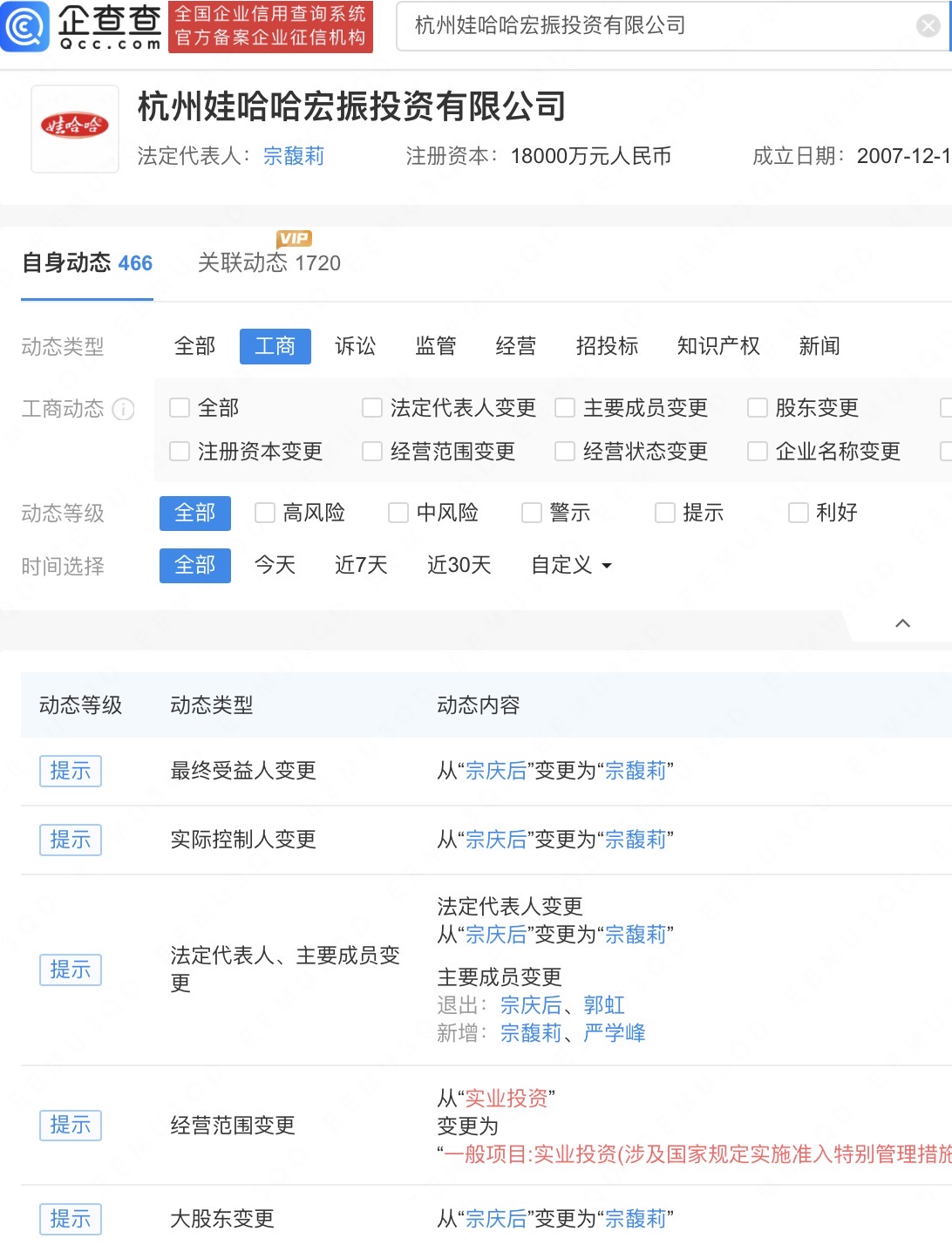The image size is (952, 1252).
Task: Show info tooltip next to 工商动态
Action: [124, 409]
